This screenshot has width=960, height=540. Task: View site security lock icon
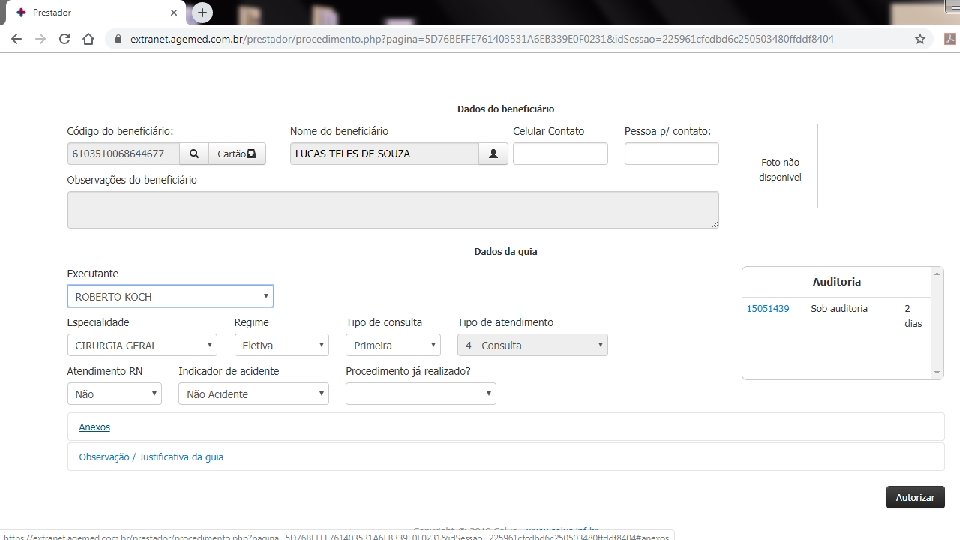tap(118, 39)
